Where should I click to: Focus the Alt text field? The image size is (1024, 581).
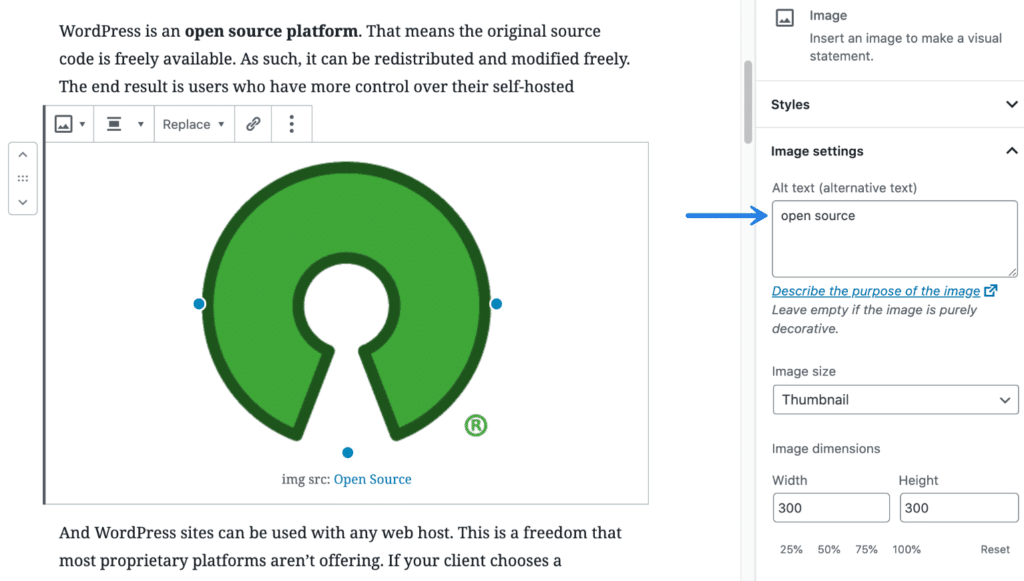(894, 239)
